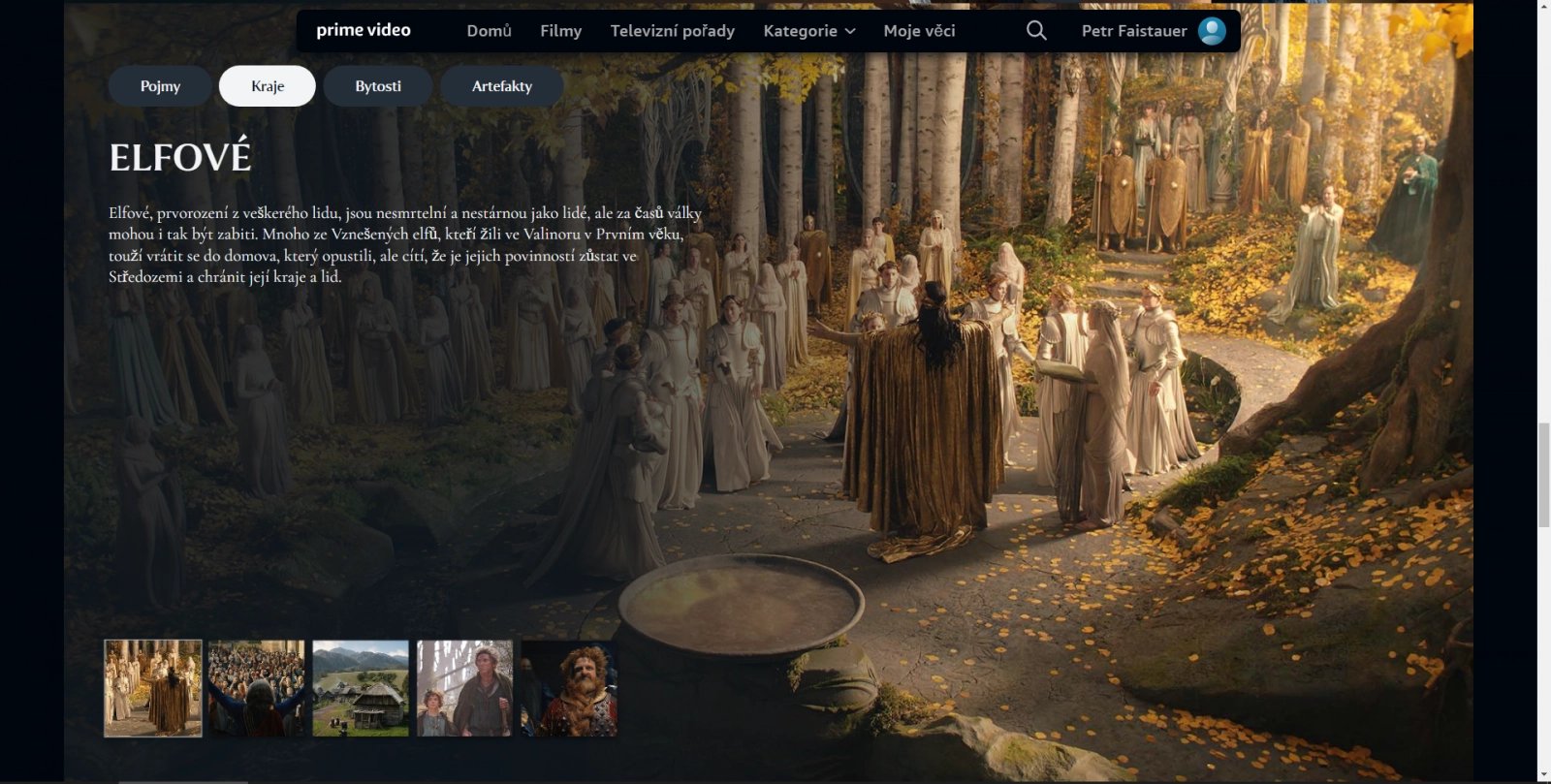This screenshot has width=1551, height=784.
Task: Click the Petr Faistauer profile name
Action: click(x=1134, y=31)
